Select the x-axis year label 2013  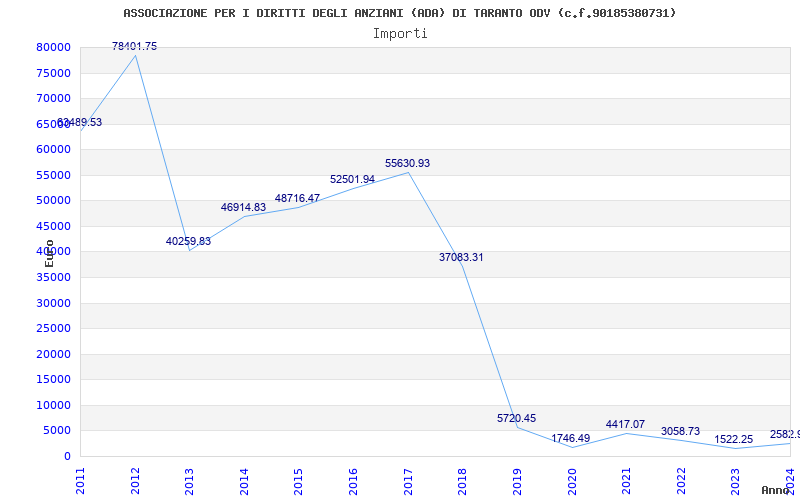click(x=189, y=481)
